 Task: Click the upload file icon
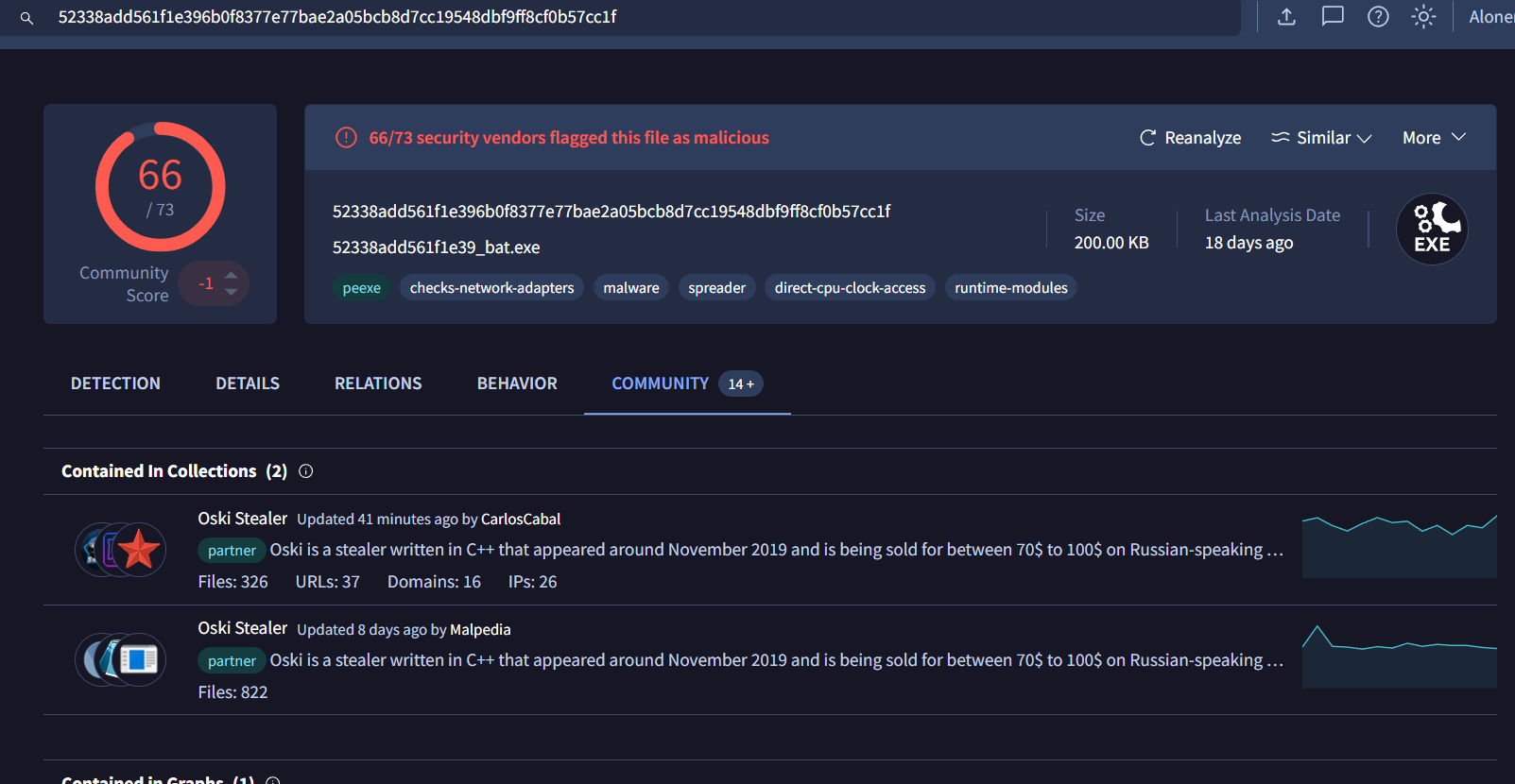click(x=1286, y=17)
